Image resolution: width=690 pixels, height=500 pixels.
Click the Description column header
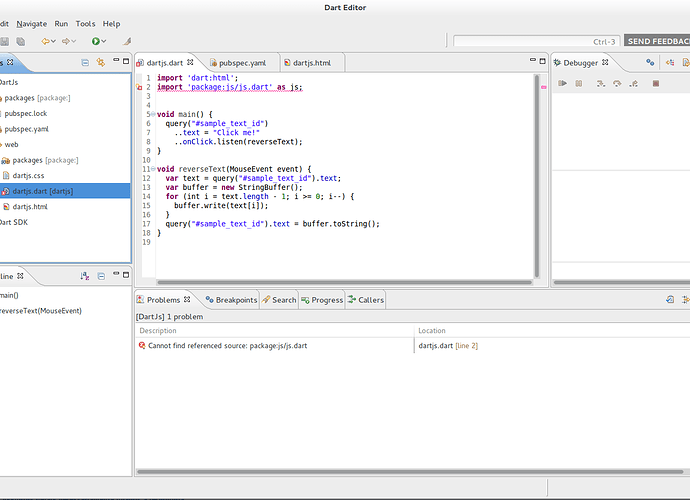point(275,331)
